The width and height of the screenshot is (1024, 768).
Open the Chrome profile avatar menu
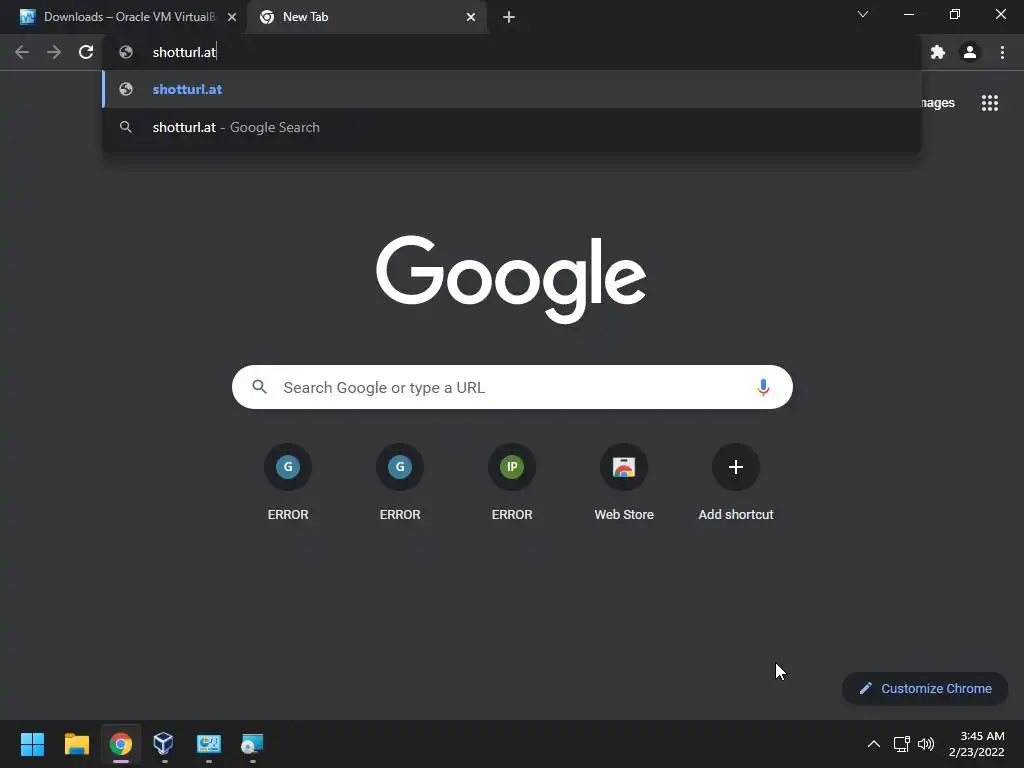click(x=970, y=52)
